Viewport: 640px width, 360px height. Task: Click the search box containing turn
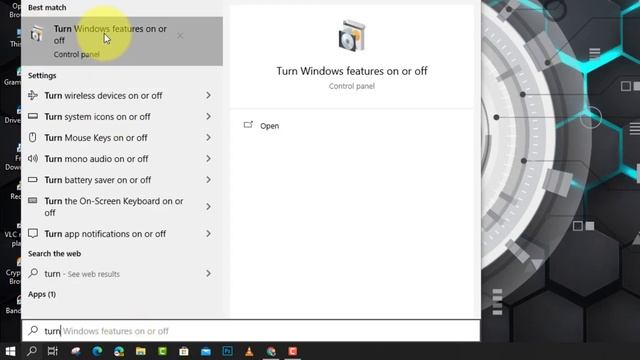point(251,331)
